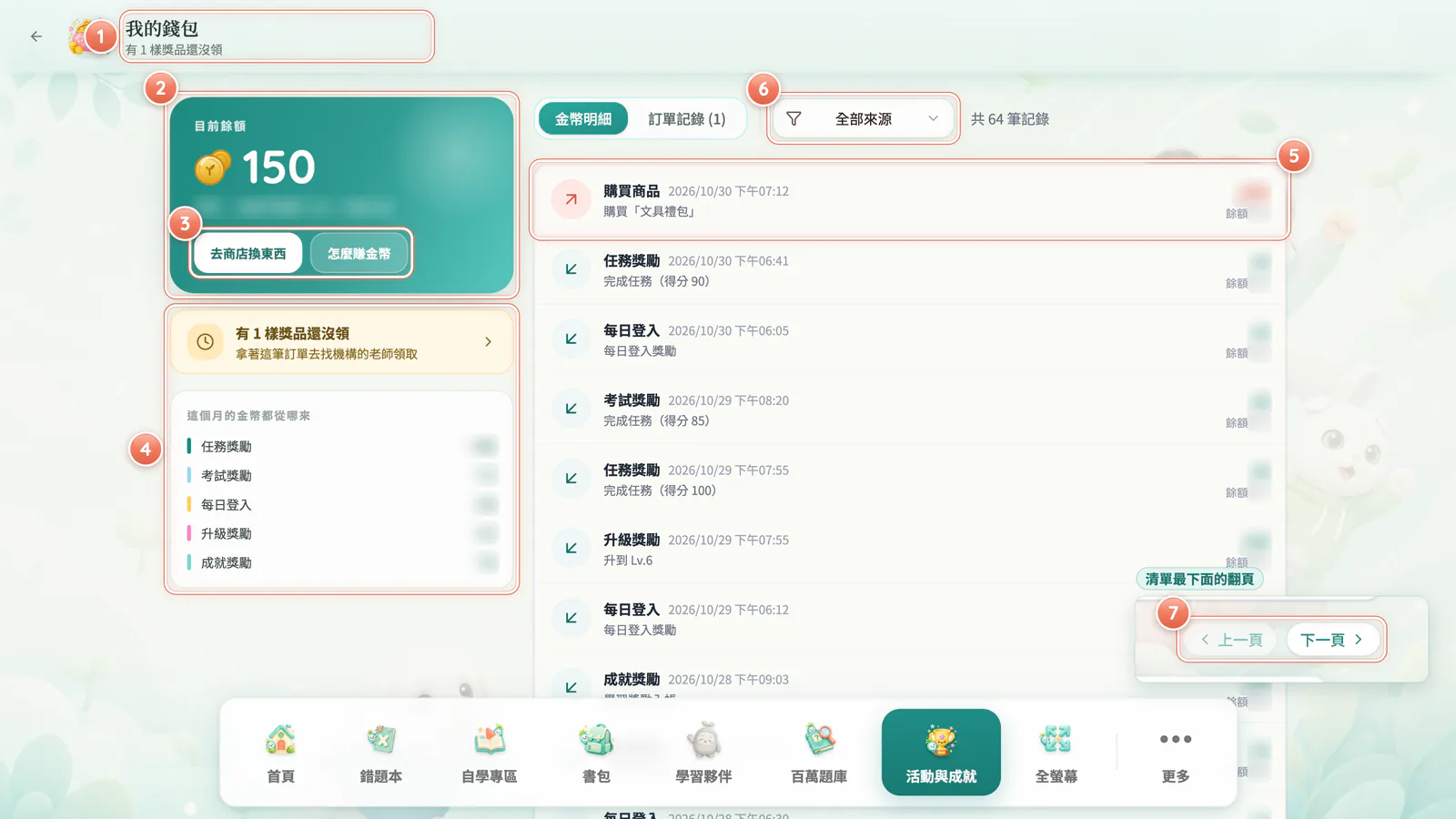Open 書包 in the bottom navigation

click(x=596, y=753)
